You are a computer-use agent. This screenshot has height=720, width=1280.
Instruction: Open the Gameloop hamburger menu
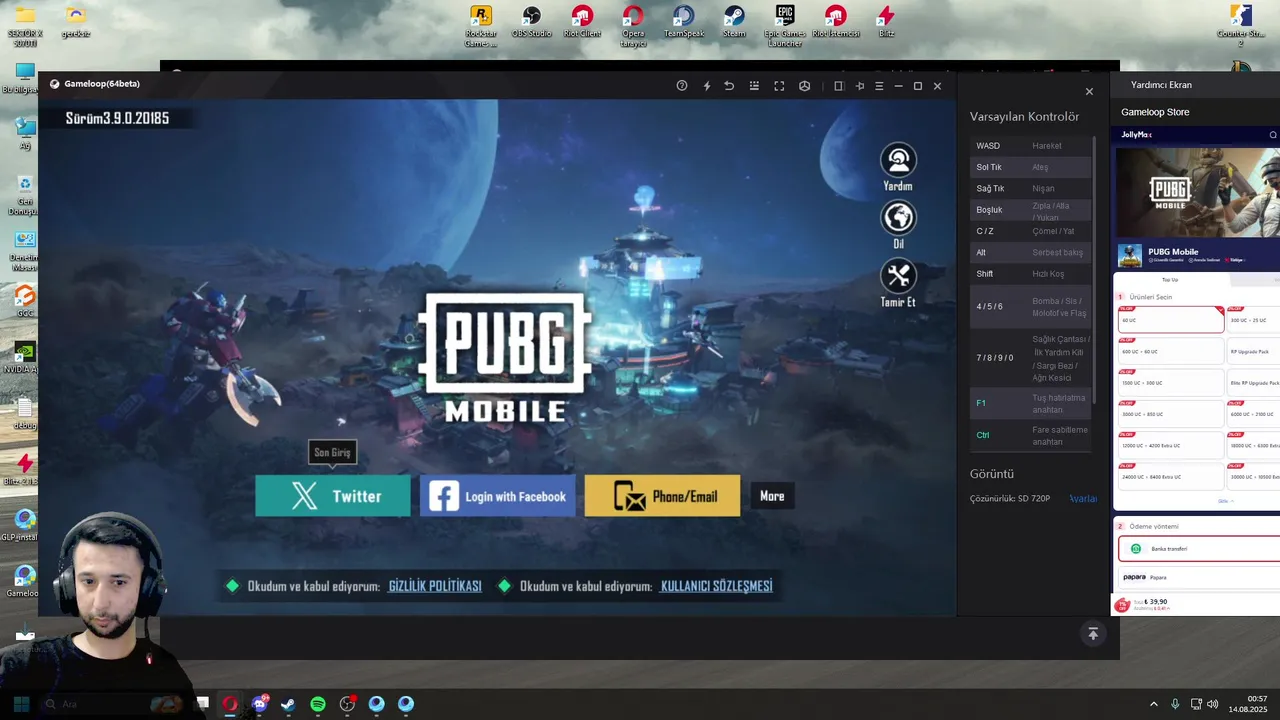click(879, 86)
